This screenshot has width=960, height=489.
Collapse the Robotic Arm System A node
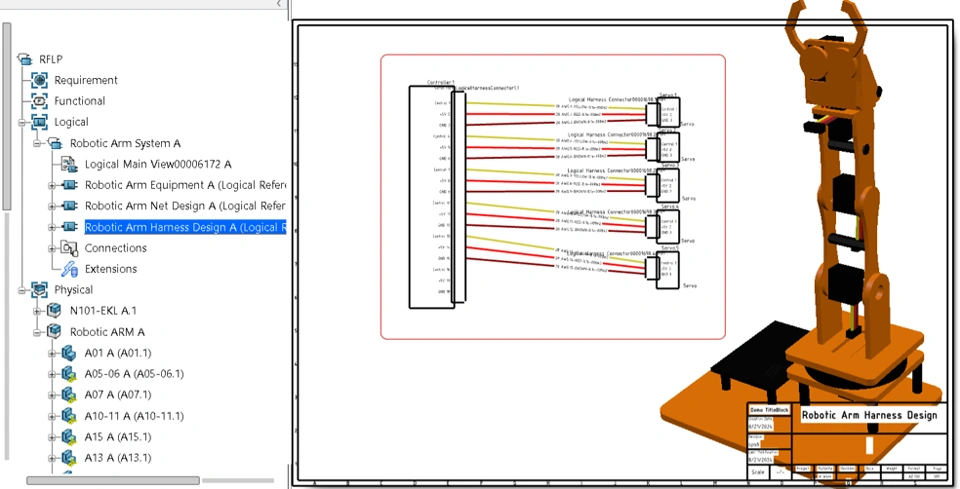tap(37, 143)
